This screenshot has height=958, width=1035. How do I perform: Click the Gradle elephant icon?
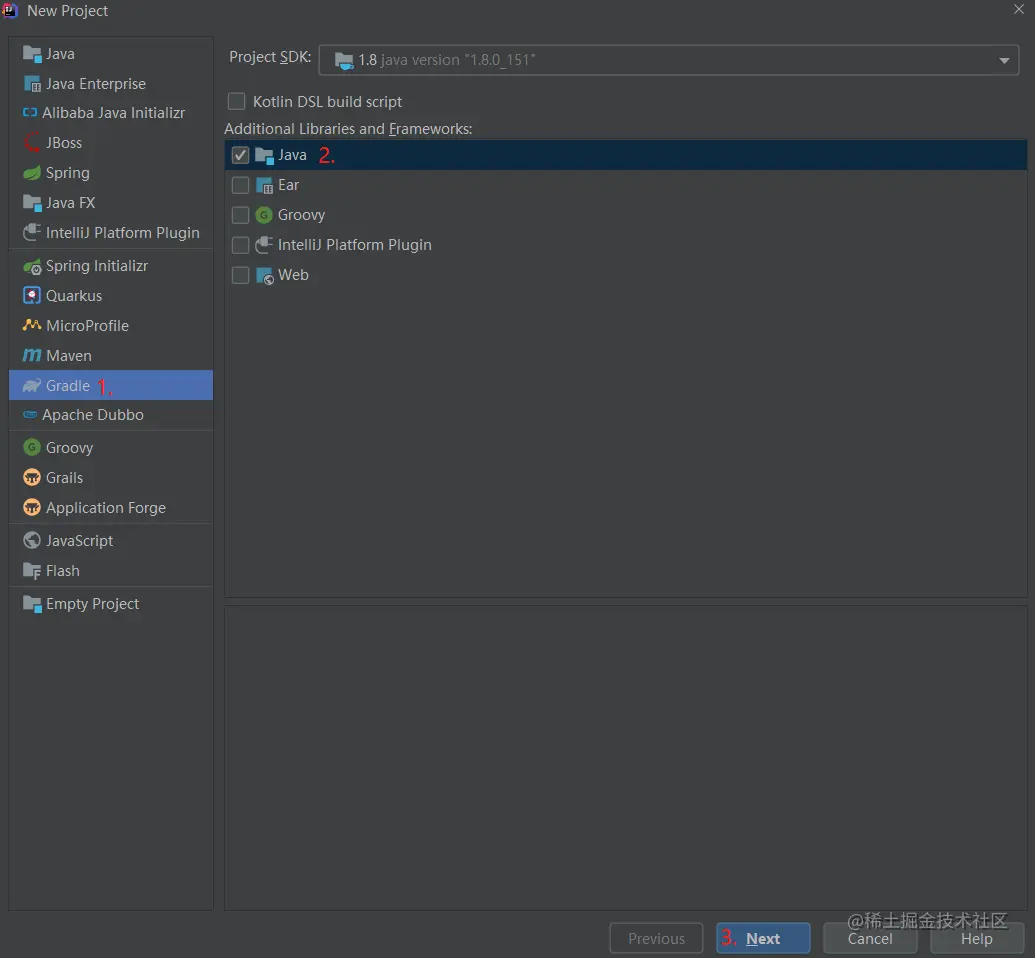point(32,386)
